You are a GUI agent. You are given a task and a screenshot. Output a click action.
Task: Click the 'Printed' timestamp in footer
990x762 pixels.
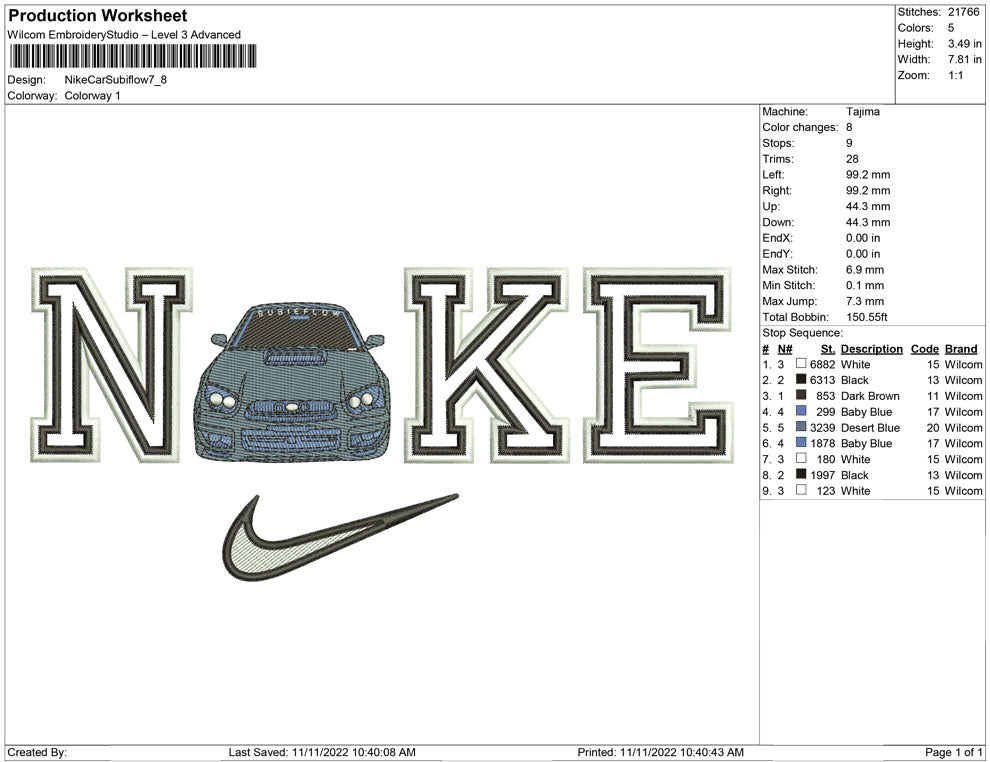tap(660, 752)
